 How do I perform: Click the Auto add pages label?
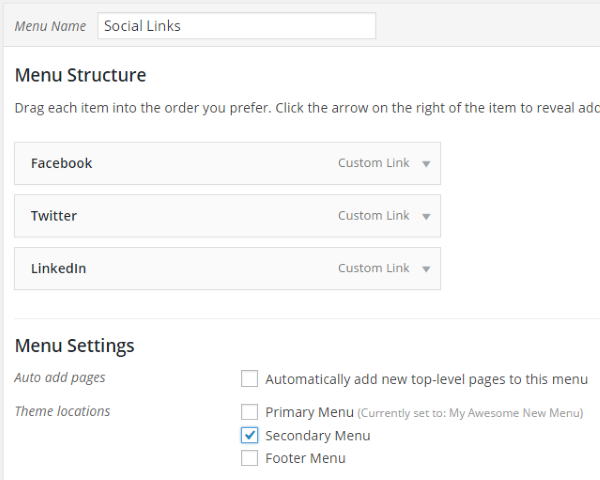coord(60,378)
